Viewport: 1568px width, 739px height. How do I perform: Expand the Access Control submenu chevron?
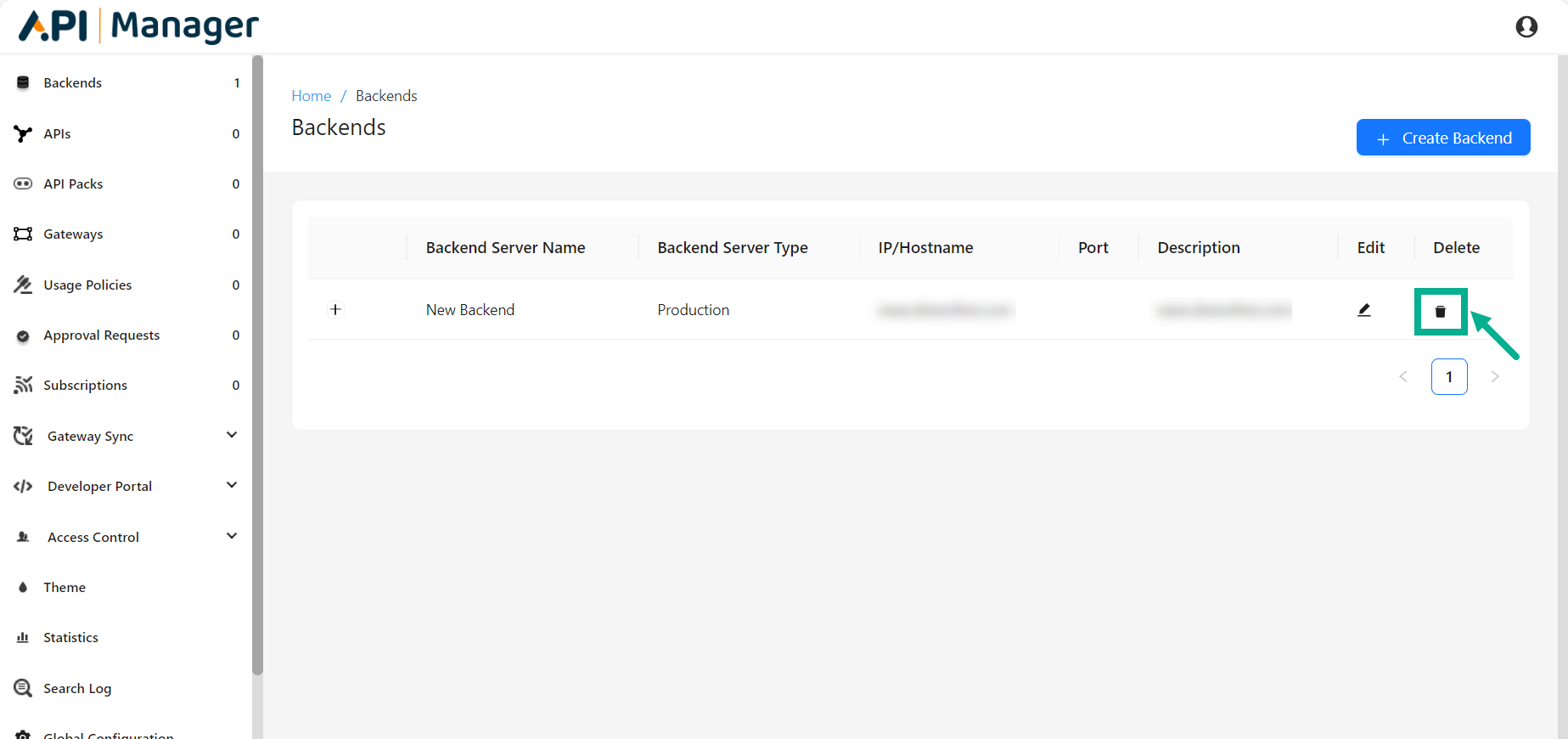click(x=232, y=536)
